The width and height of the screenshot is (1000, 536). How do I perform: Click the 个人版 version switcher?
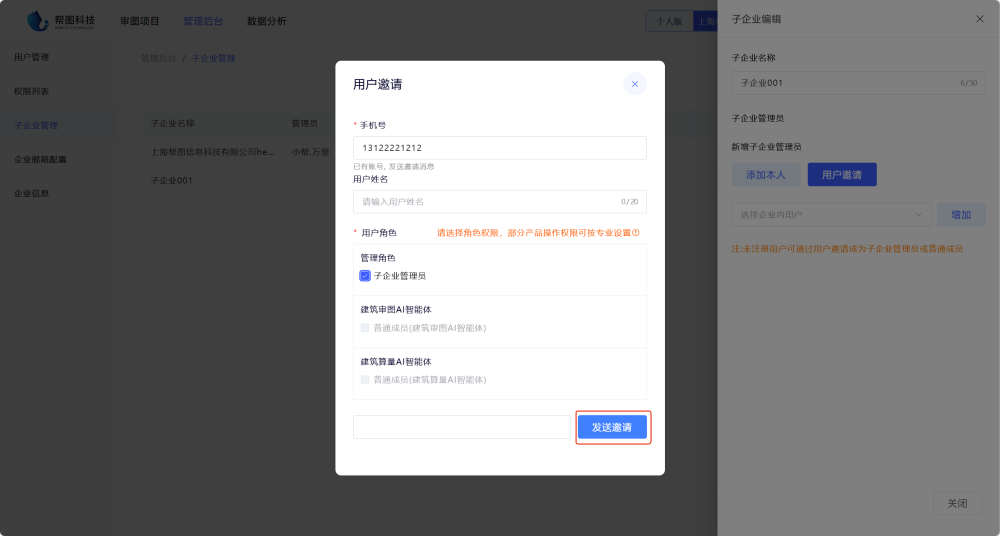(668, 21)
